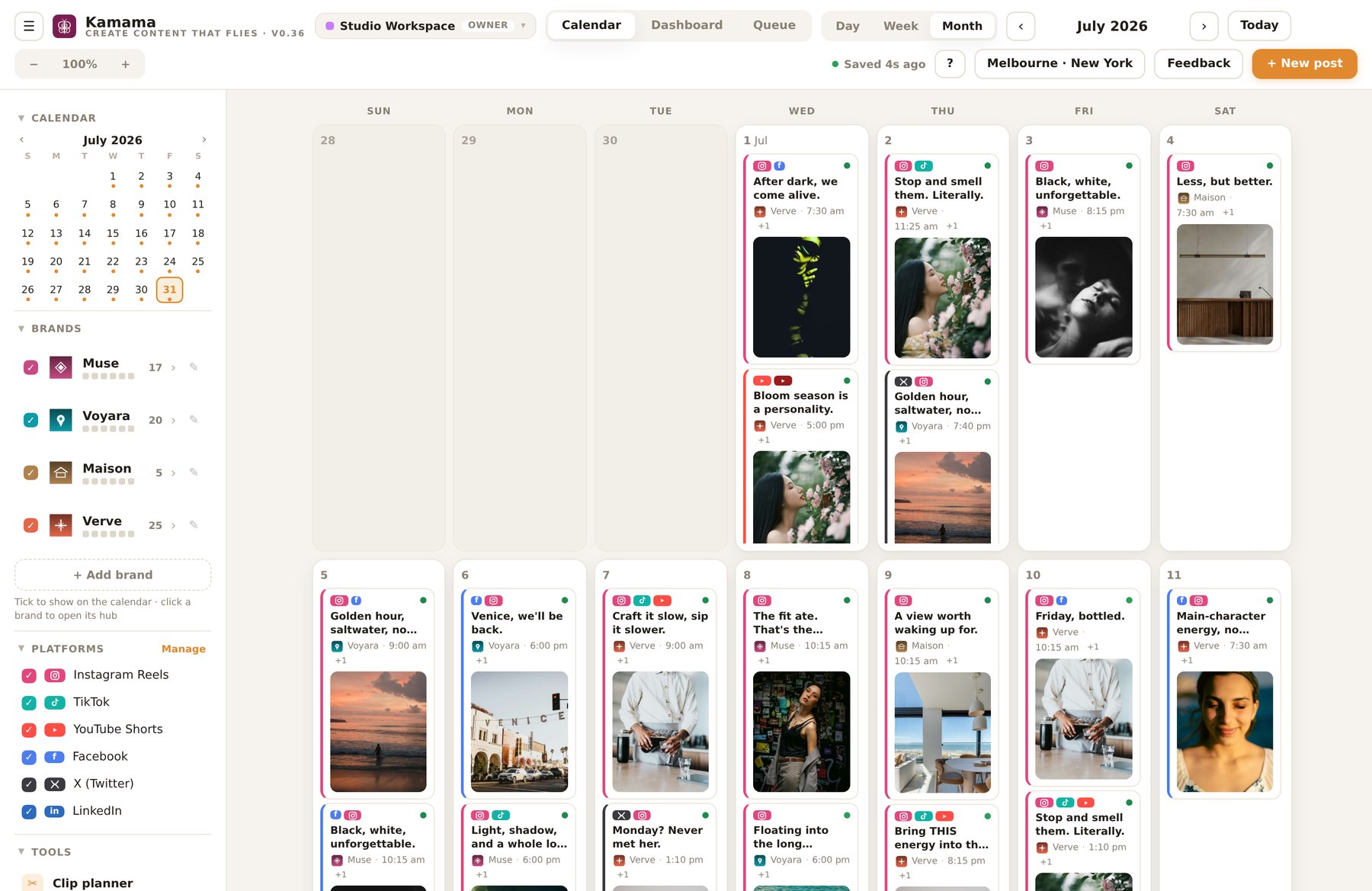Click the Today button
This screenshot has width=1372, height=891.
[1259, 25]
